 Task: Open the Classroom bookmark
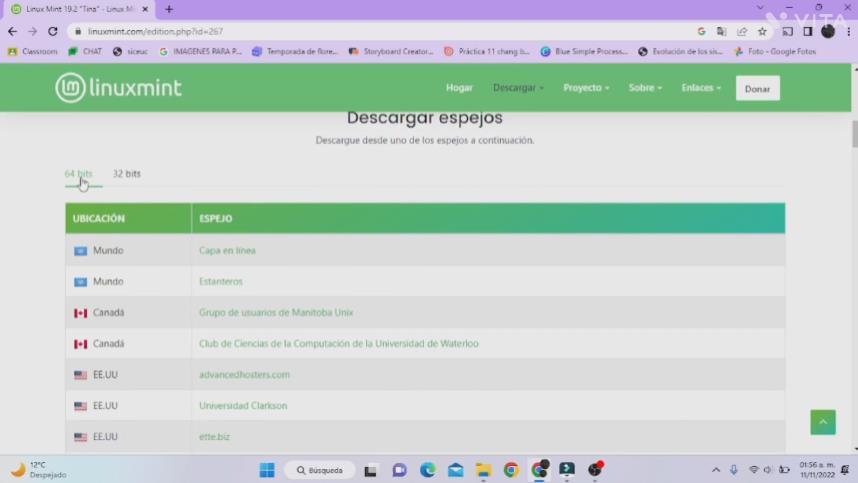click(x=32, y=51)
